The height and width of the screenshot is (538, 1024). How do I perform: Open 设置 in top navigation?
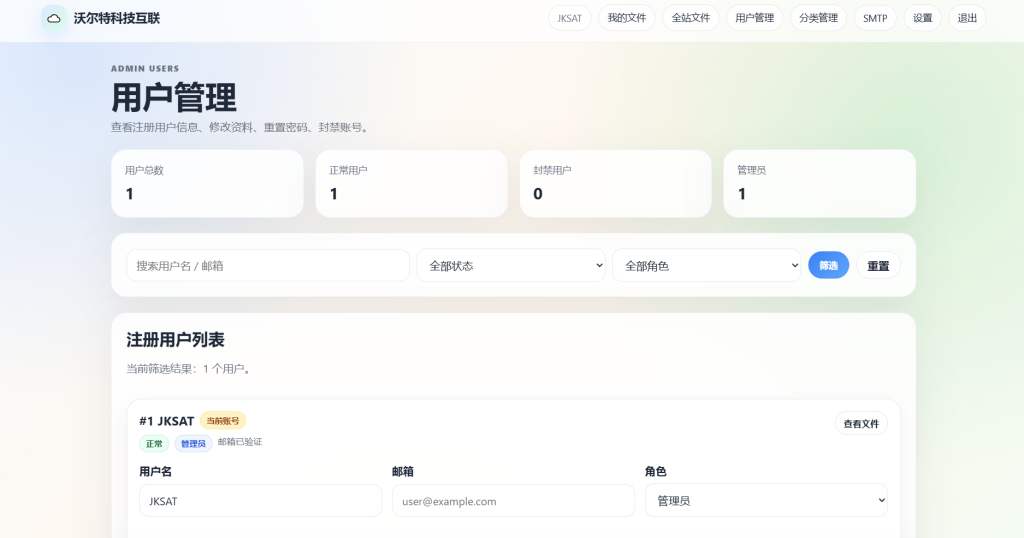click(x=922, y=18)
